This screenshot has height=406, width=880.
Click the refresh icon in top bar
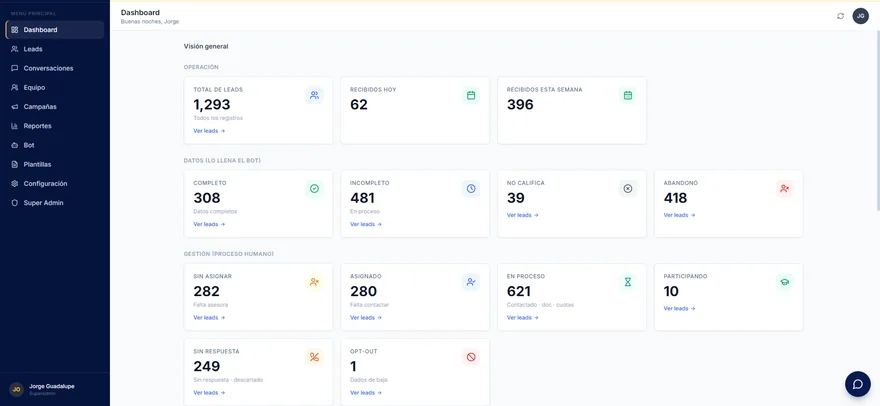[x=840, y=16]
